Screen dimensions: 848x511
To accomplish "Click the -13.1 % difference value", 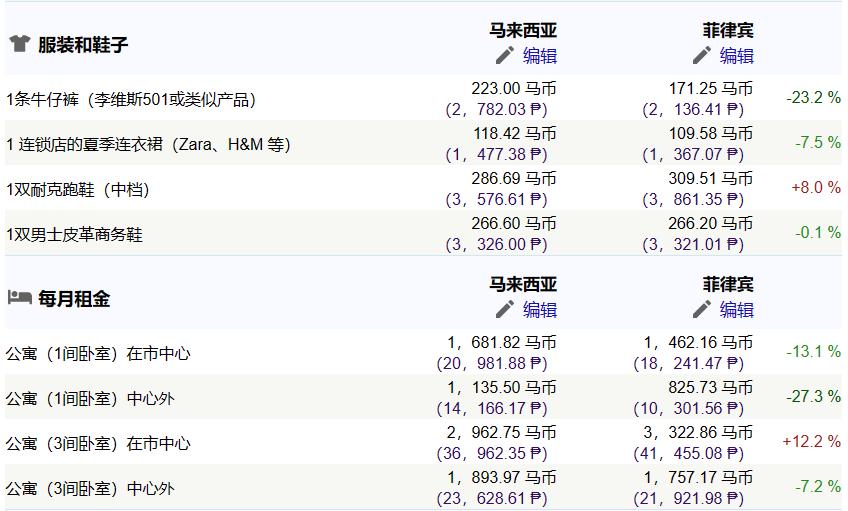I will pyautogui.click(x=813, y=351).
